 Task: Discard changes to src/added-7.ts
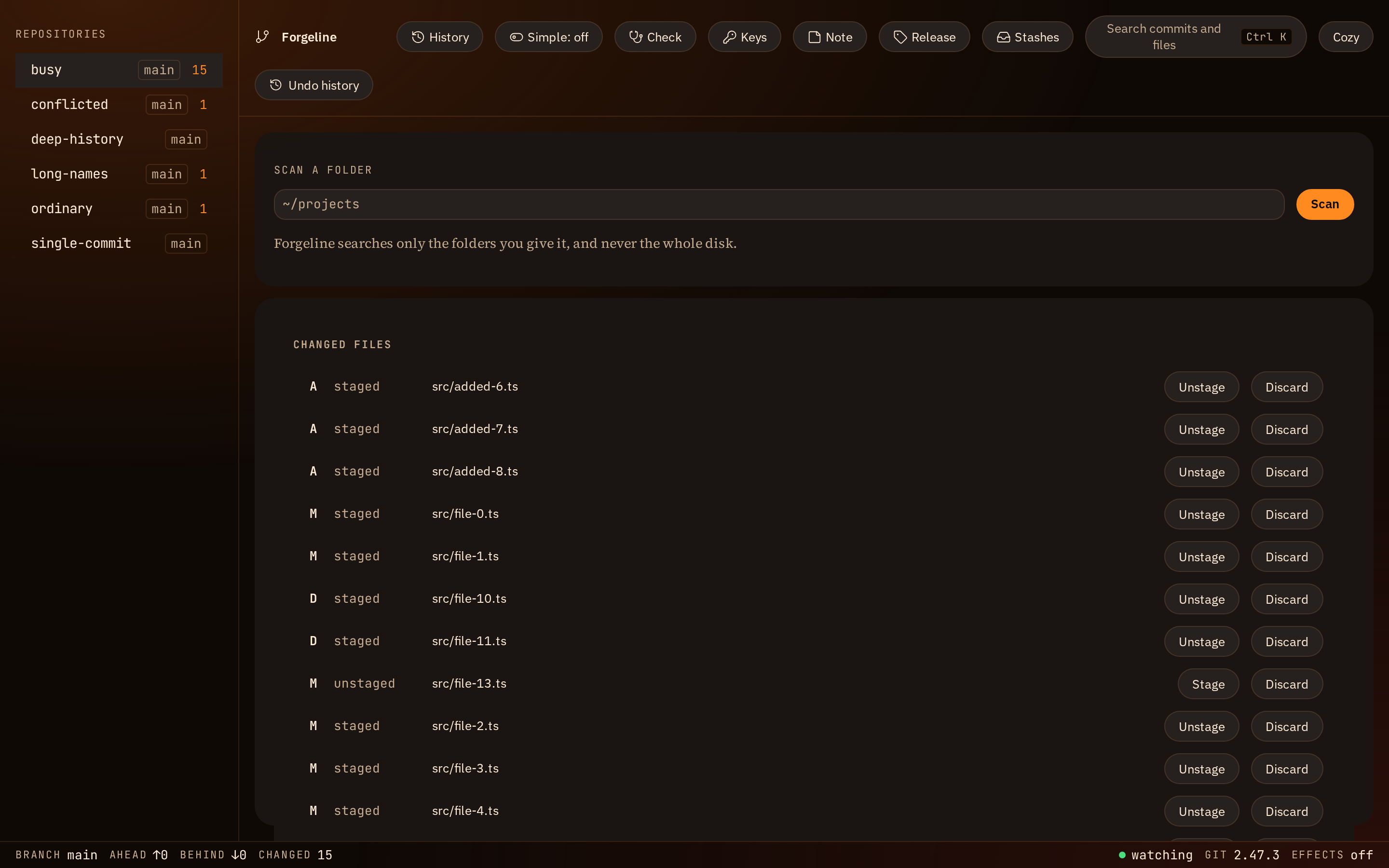[x=1287, y=429]
